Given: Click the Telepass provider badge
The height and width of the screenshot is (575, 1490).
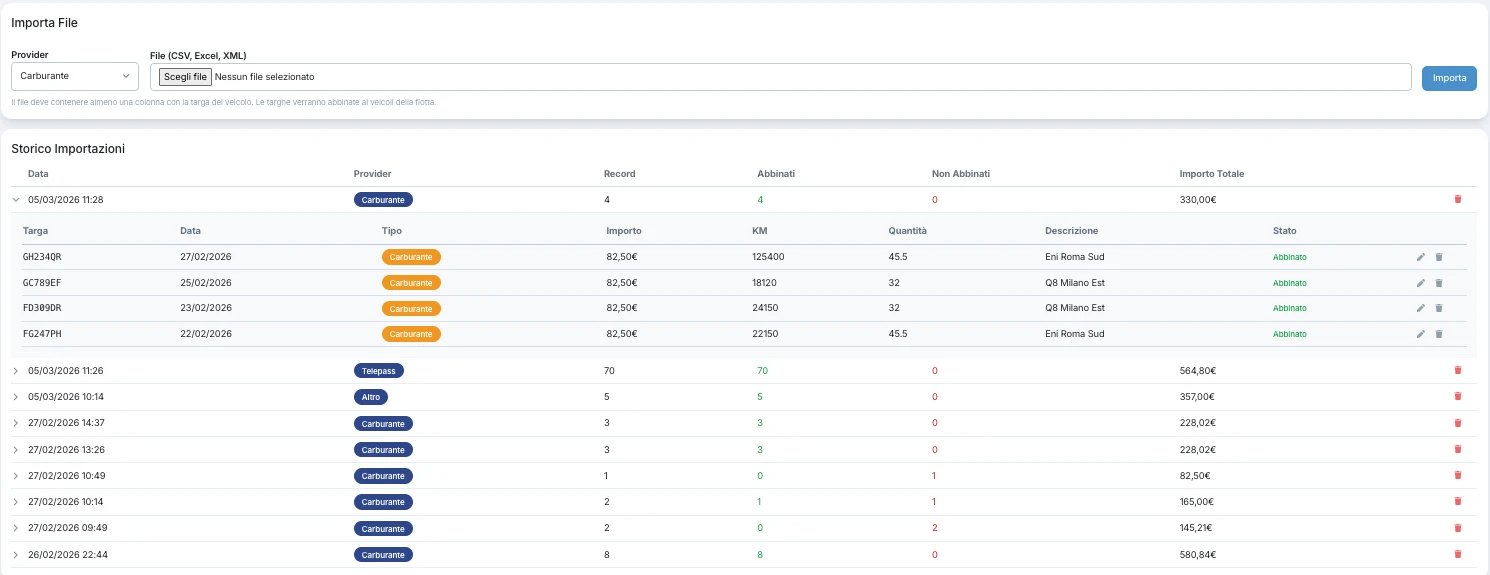Looking at the screenshot, I should tap(379, 370).
